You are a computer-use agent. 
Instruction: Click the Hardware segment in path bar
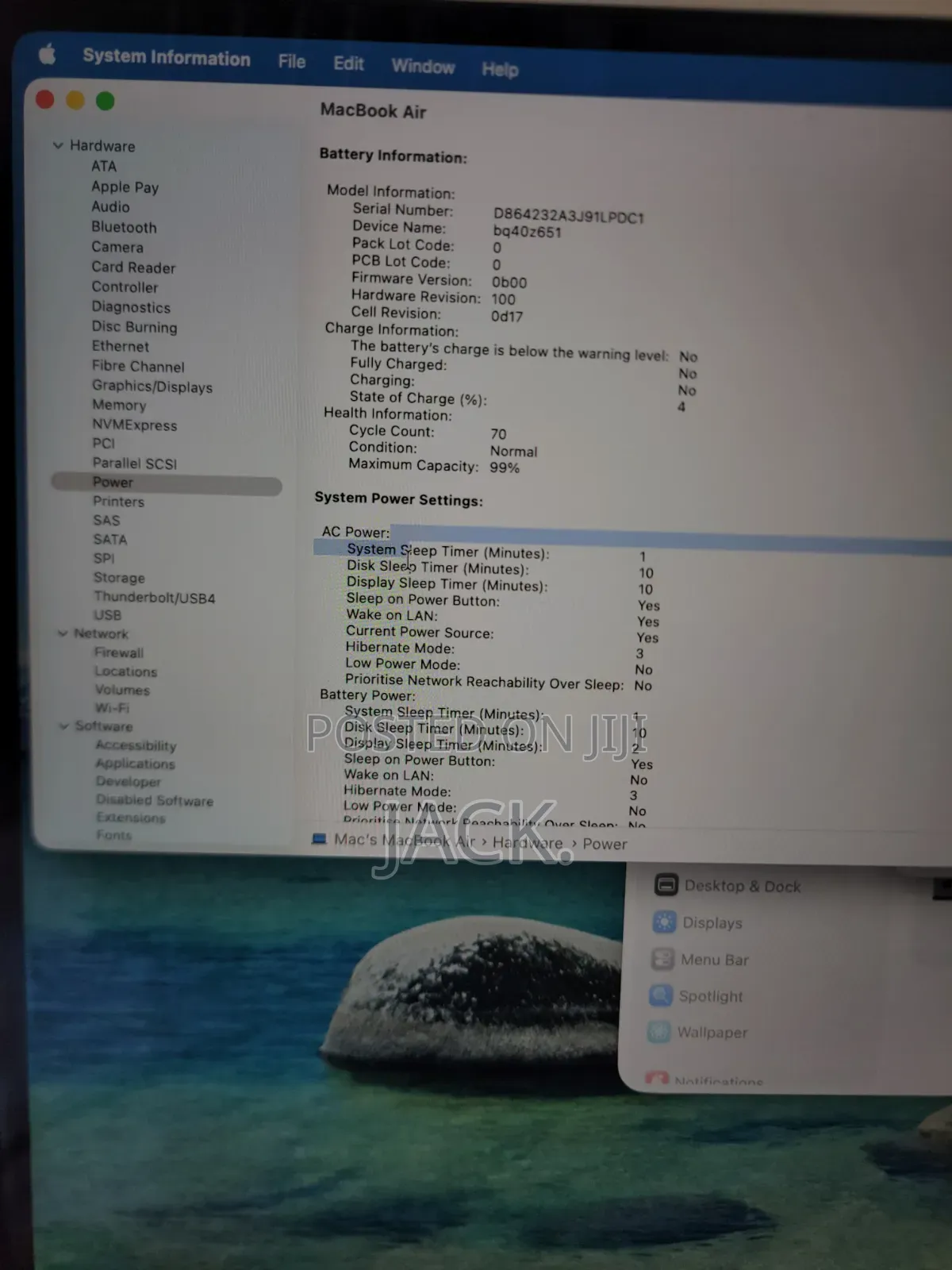point(528,842)
